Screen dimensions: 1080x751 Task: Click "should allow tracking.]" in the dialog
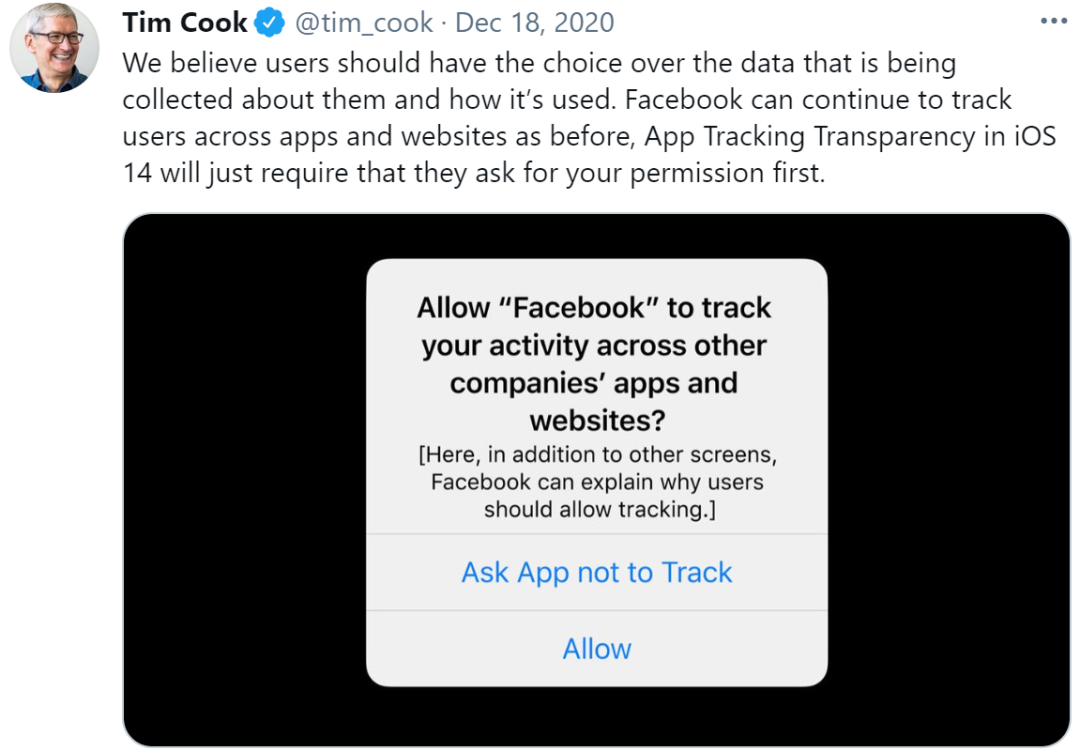(597, 509)
